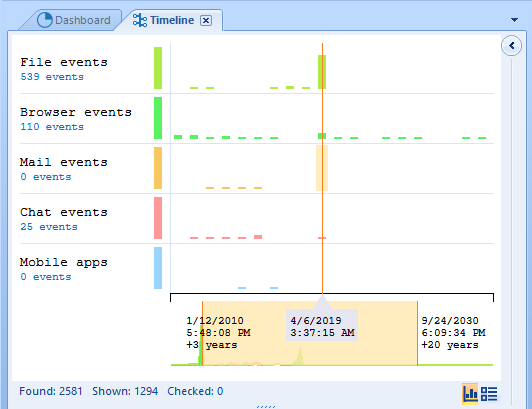532x409 pixels.
Task: Click the Mobile apps blue color bar
Action: point(158,268)
